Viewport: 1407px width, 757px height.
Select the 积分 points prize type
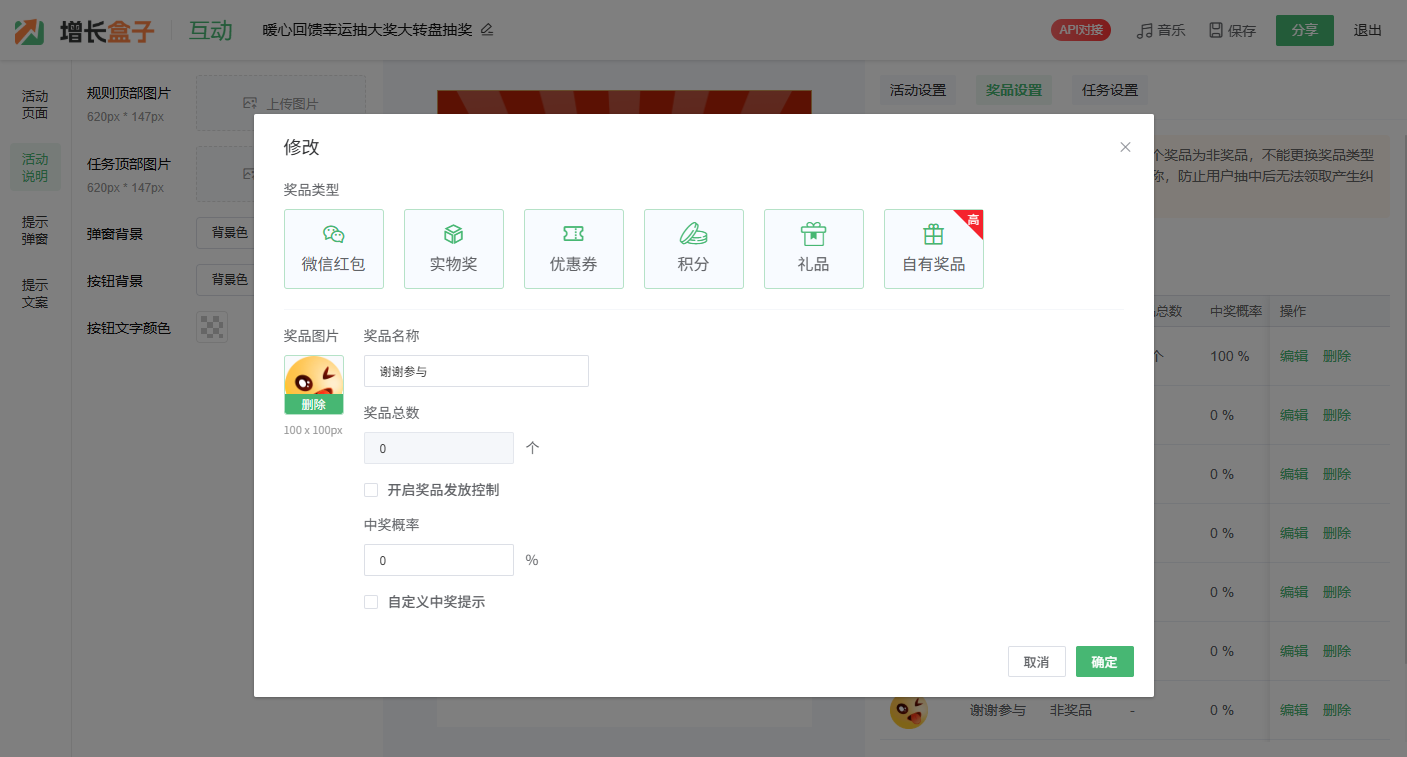tap(693, 249)
